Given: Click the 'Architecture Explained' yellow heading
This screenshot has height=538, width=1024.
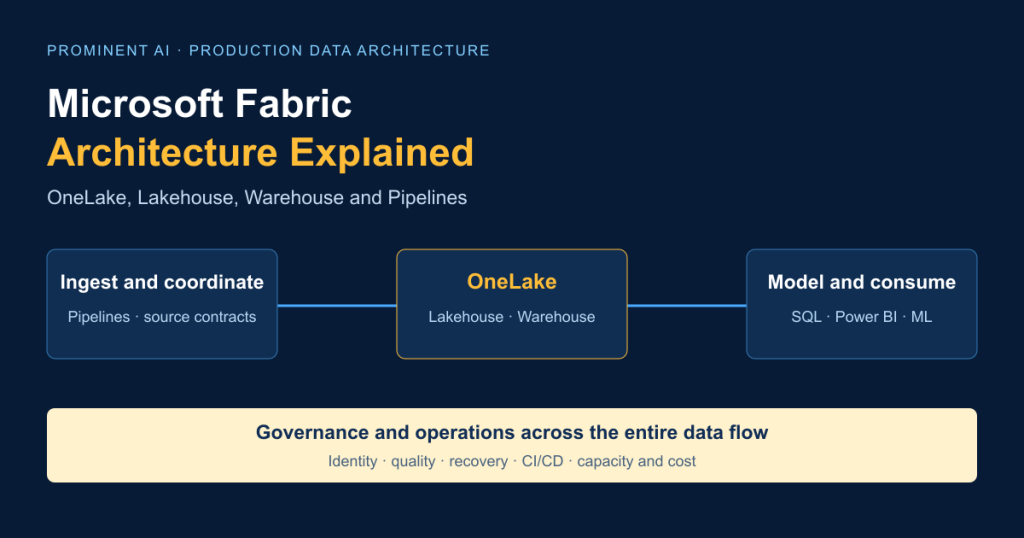Looking at the screenshot, I should 261,153.
